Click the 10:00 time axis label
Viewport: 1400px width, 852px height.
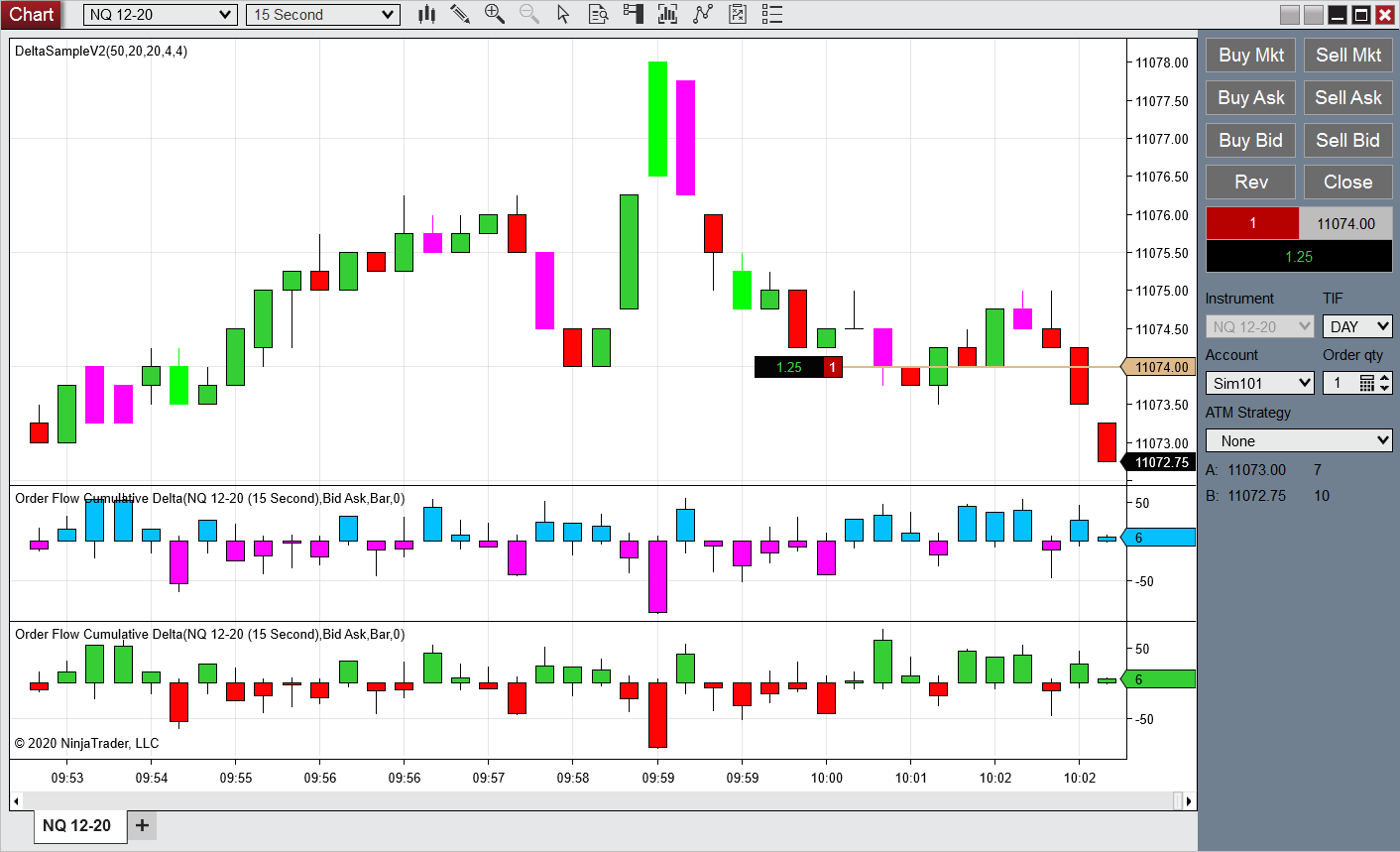[827, 778]
